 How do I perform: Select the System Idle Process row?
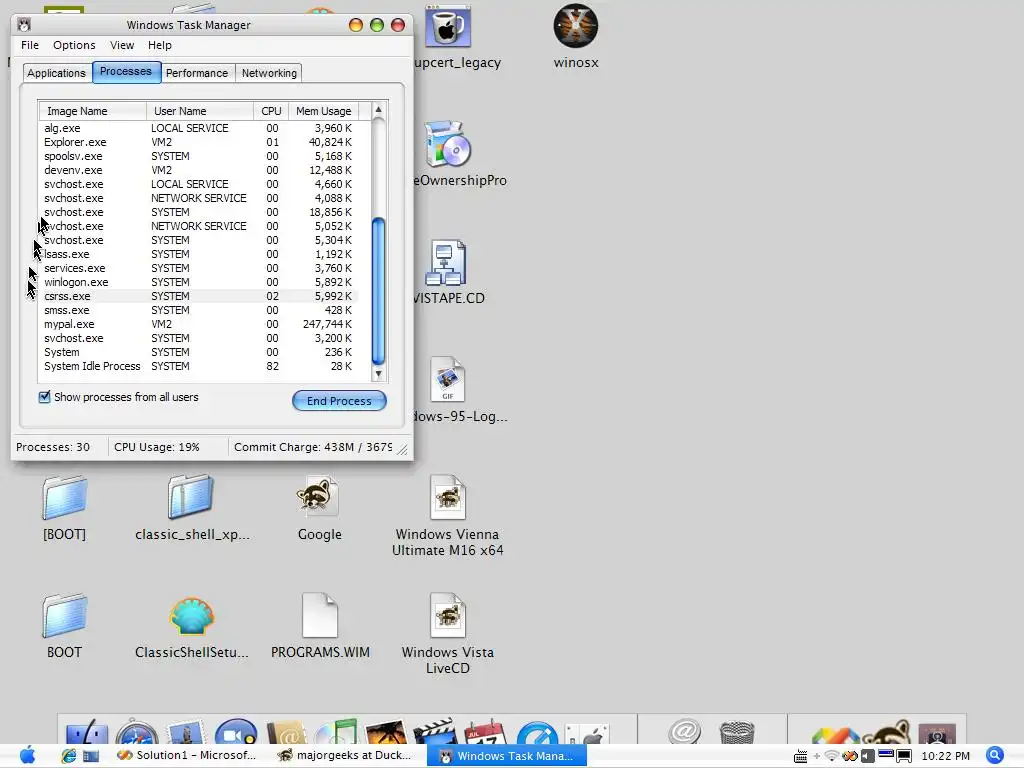(x=199, y=366)
